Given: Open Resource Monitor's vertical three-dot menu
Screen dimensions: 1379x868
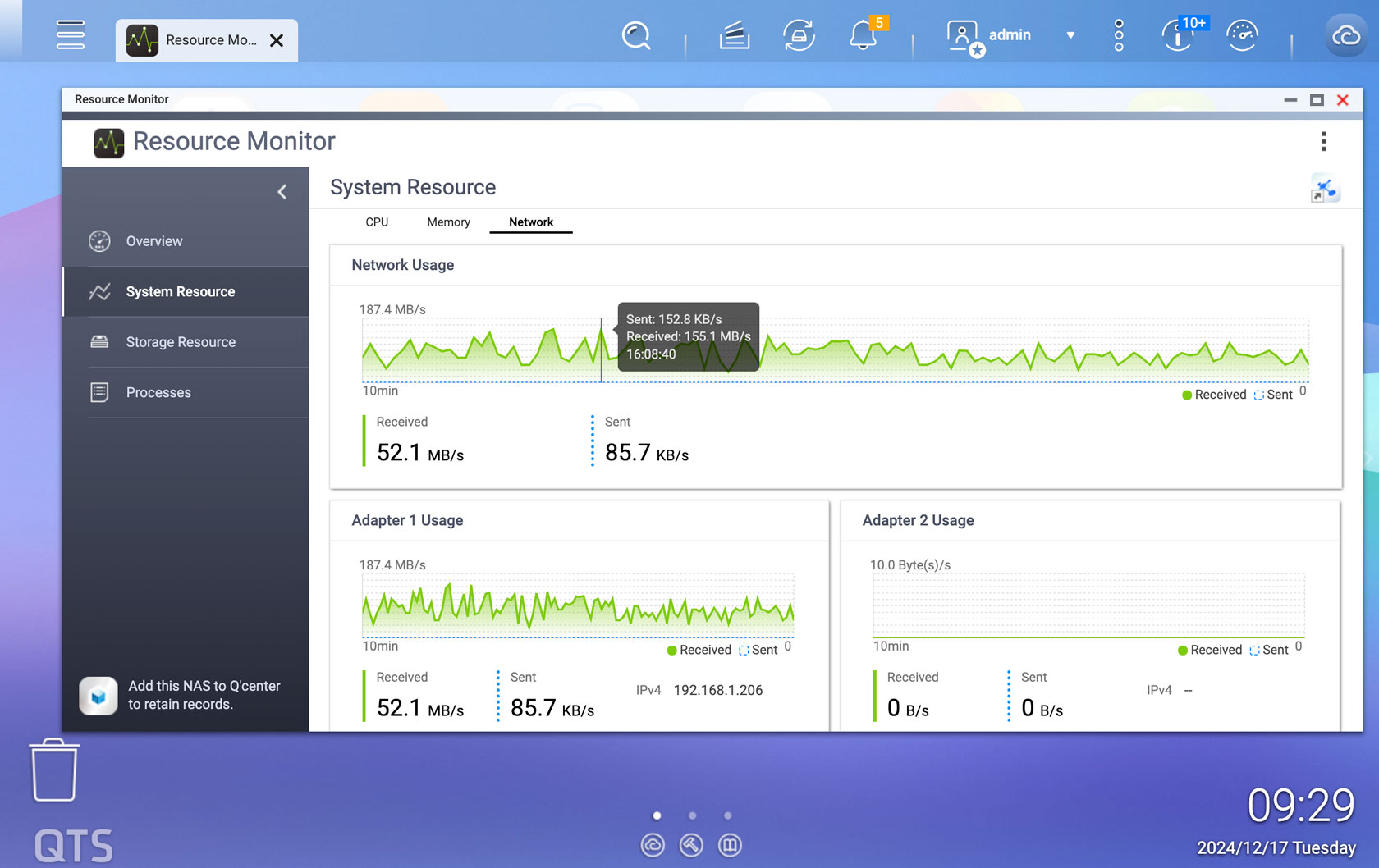Looking at the screenshot, I should click(1324, 142).
